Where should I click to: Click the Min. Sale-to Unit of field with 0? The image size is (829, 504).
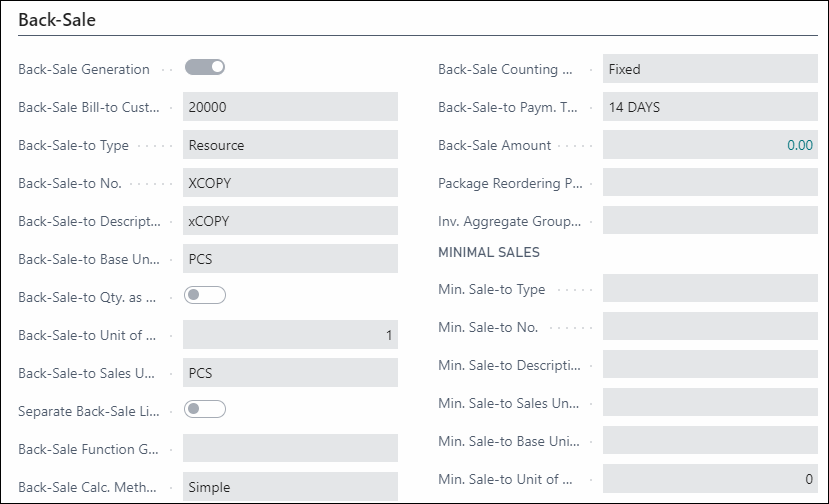click(x=710, y=479)
